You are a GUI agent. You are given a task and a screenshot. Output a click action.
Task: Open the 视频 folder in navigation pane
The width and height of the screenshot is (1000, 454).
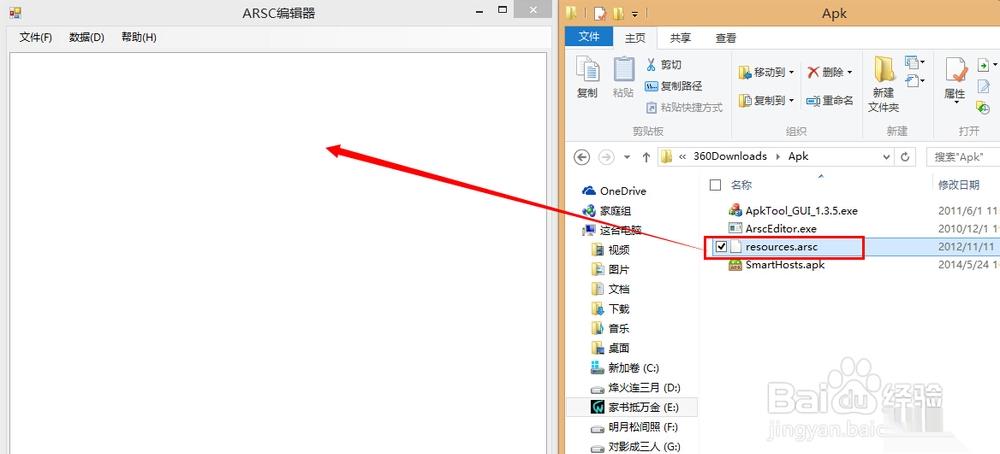click(610, 250)
